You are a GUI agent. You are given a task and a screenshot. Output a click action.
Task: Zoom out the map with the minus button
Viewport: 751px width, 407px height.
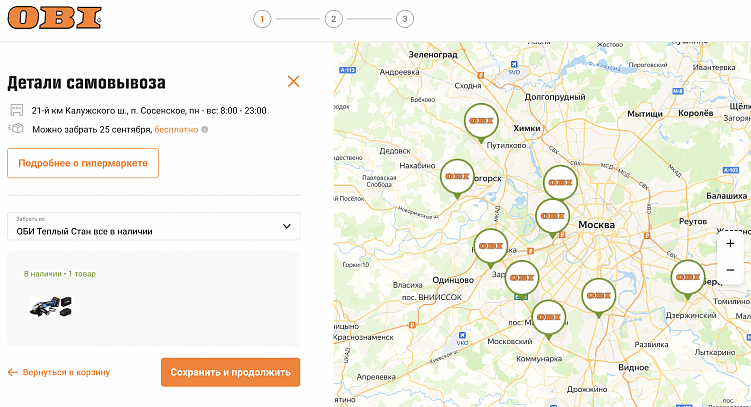click(730, 270)
